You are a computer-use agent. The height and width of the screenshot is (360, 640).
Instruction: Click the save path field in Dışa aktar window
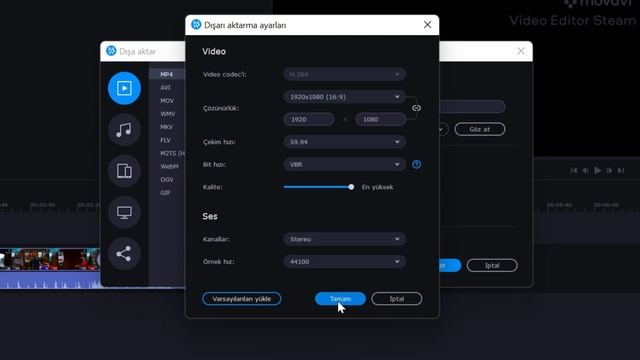click(472, 107)
